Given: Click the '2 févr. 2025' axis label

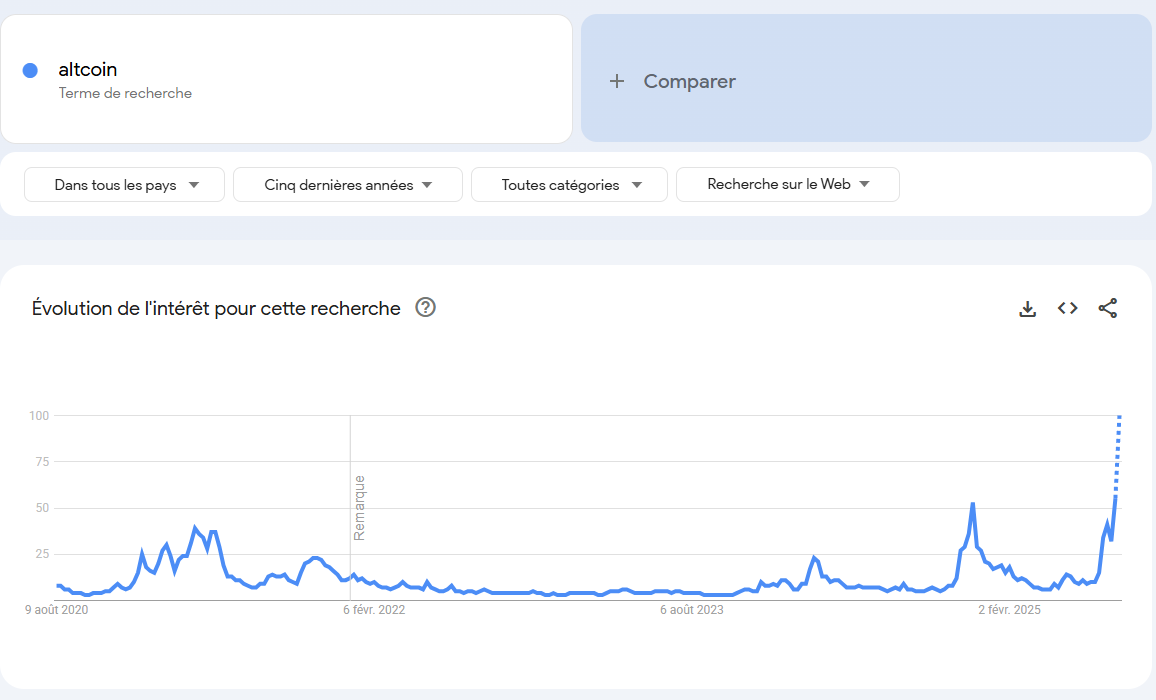Looking at the screenshot, I should pos(1009,610).
